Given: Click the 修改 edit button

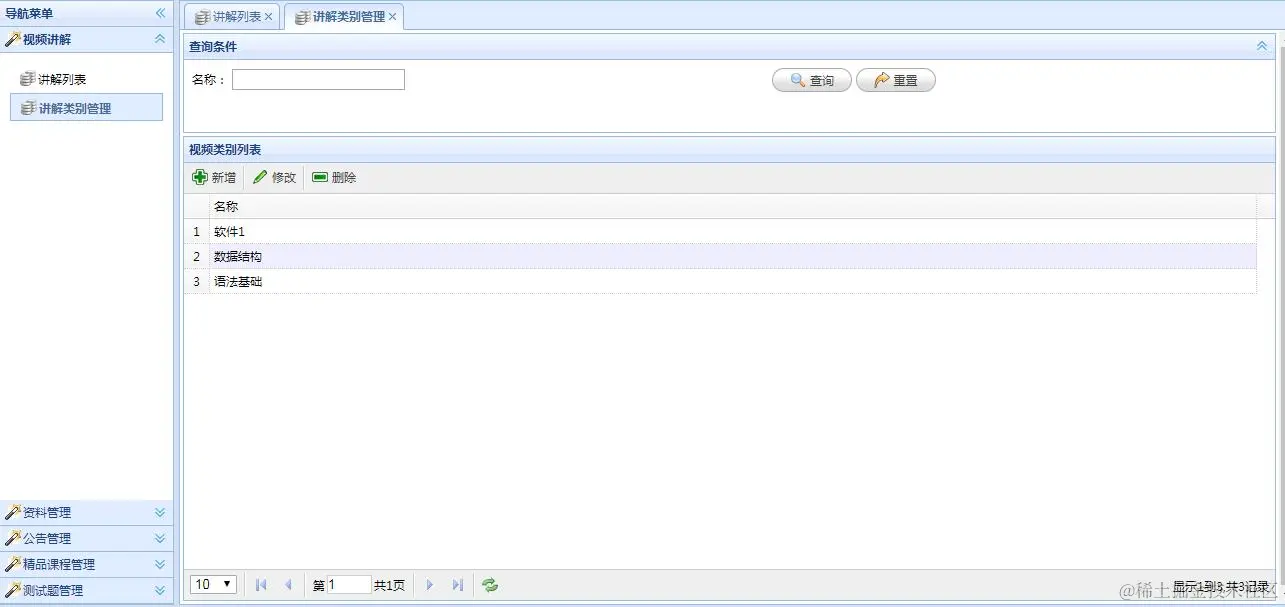Looking at the screenshot, I should click(275, 178).
